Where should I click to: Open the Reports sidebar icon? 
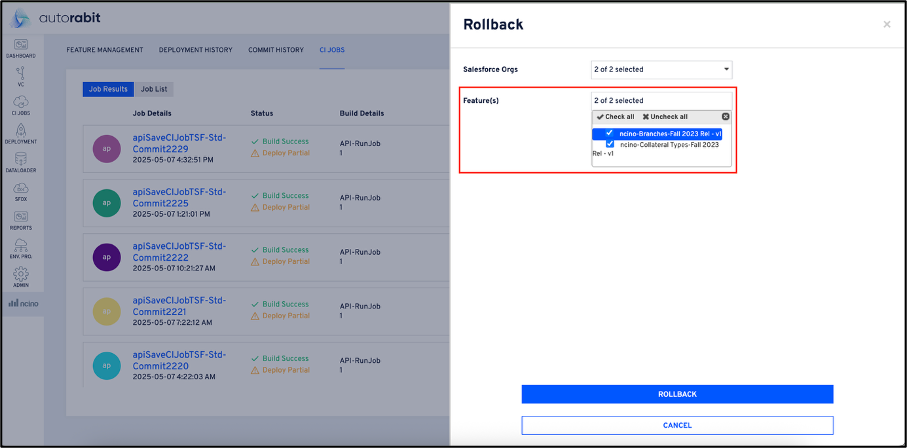click(21, 219)
